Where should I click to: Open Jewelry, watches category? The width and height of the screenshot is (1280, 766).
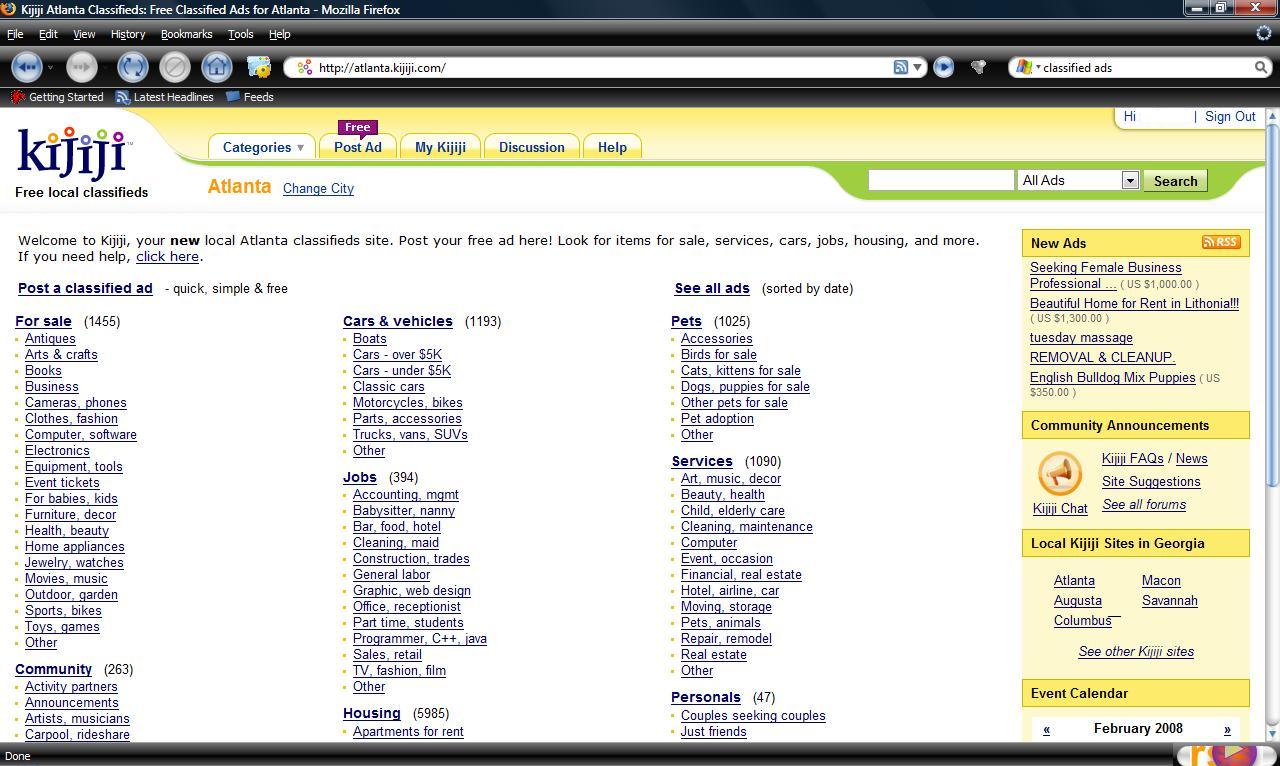click(x=74, y=562)
